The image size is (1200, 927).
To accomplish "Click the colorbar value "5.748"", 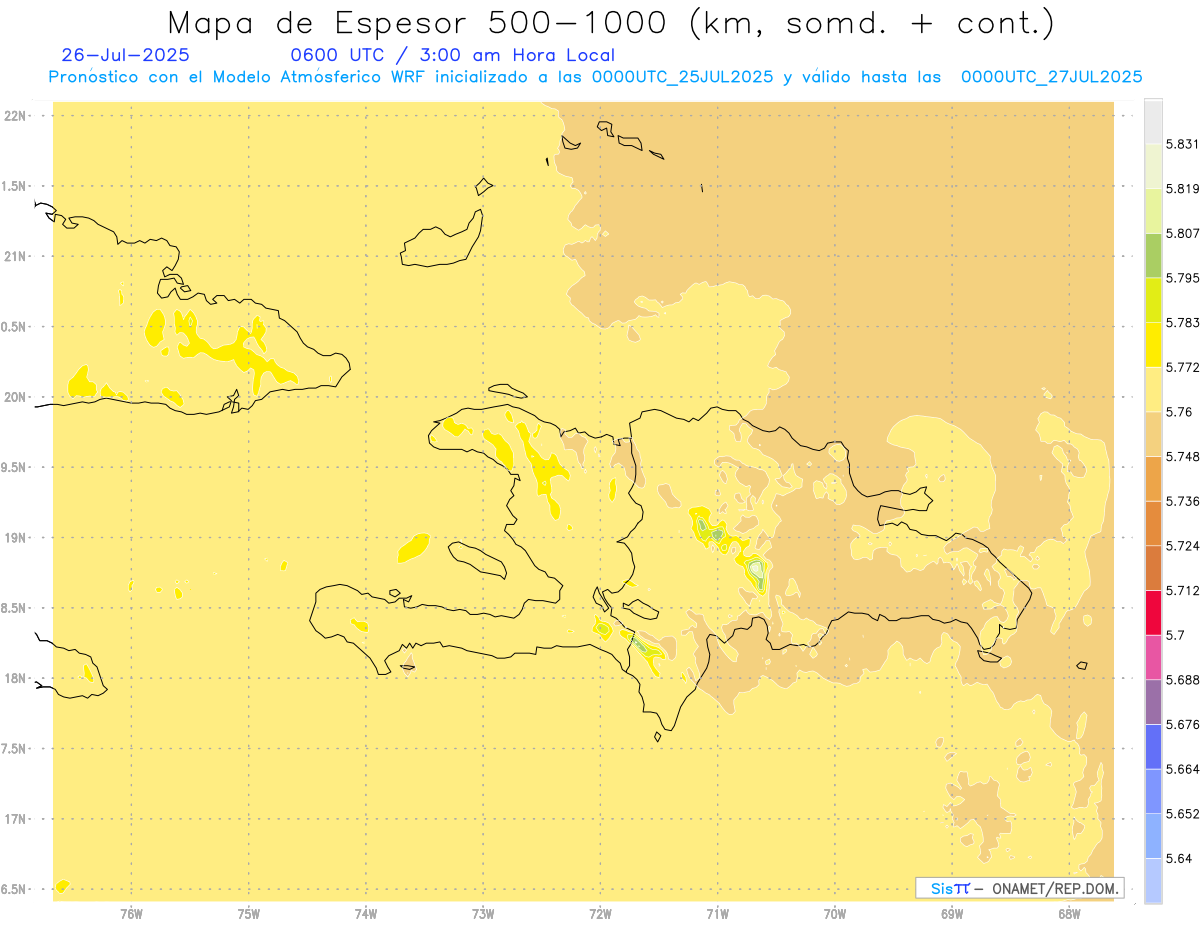I will point(1183,456).
